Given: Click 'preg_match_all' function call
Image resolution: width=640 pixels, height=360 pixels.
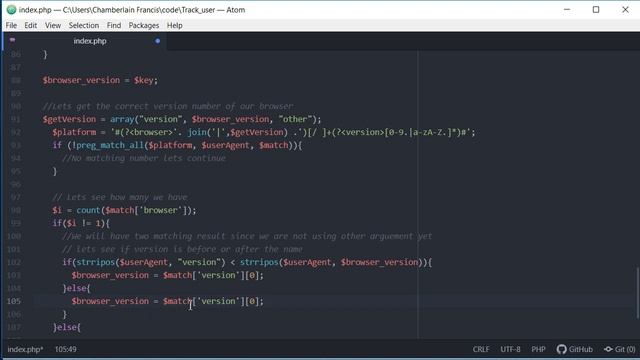Looking at the screenshot, I should click(x=110, y=145).
